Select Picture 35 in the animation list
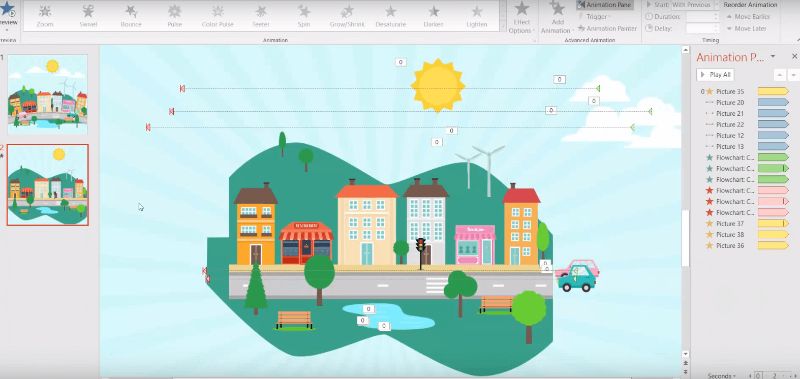 pyautogui.click(x=730, y=91)
